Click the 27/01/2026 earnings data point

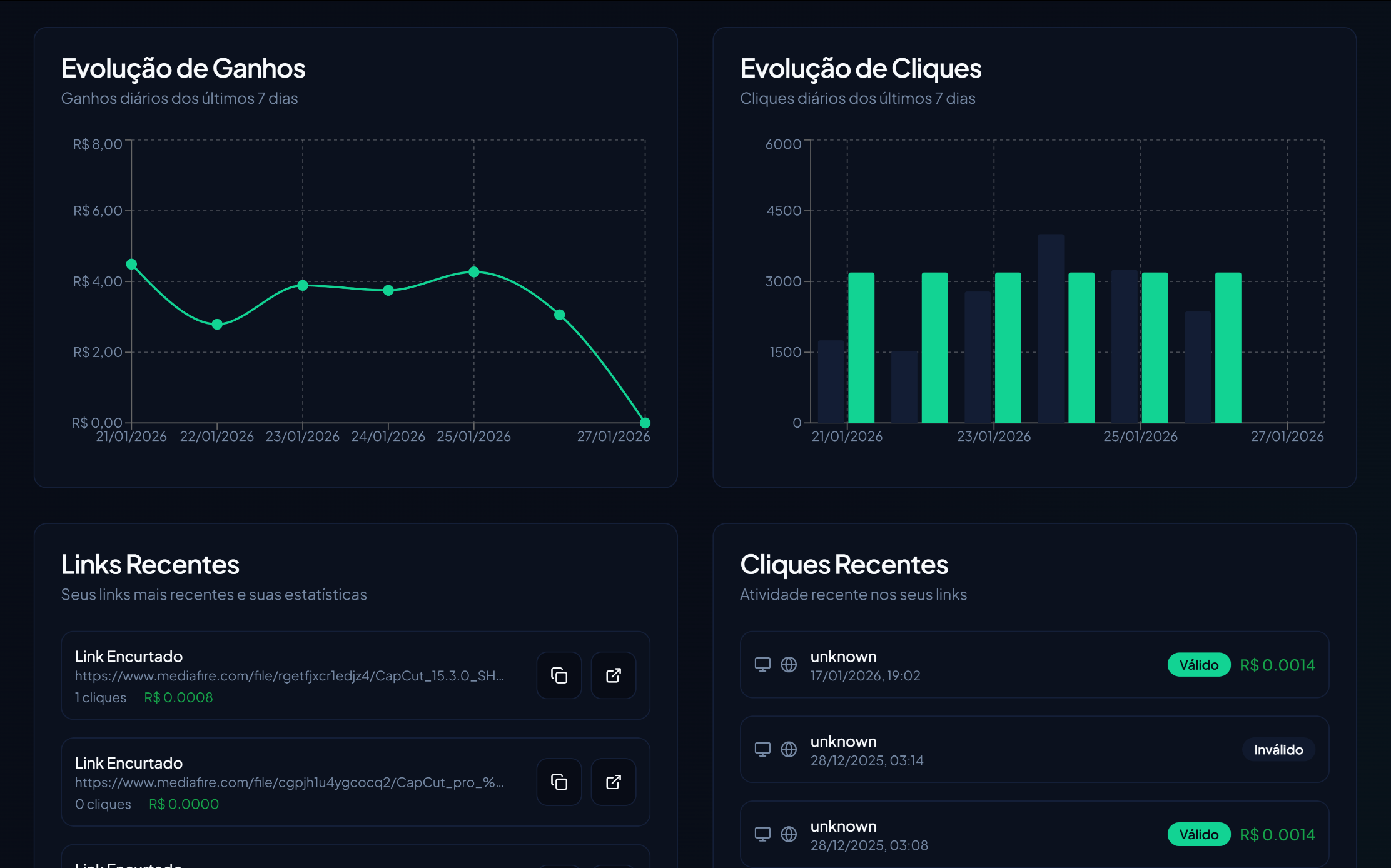point(645,423)
